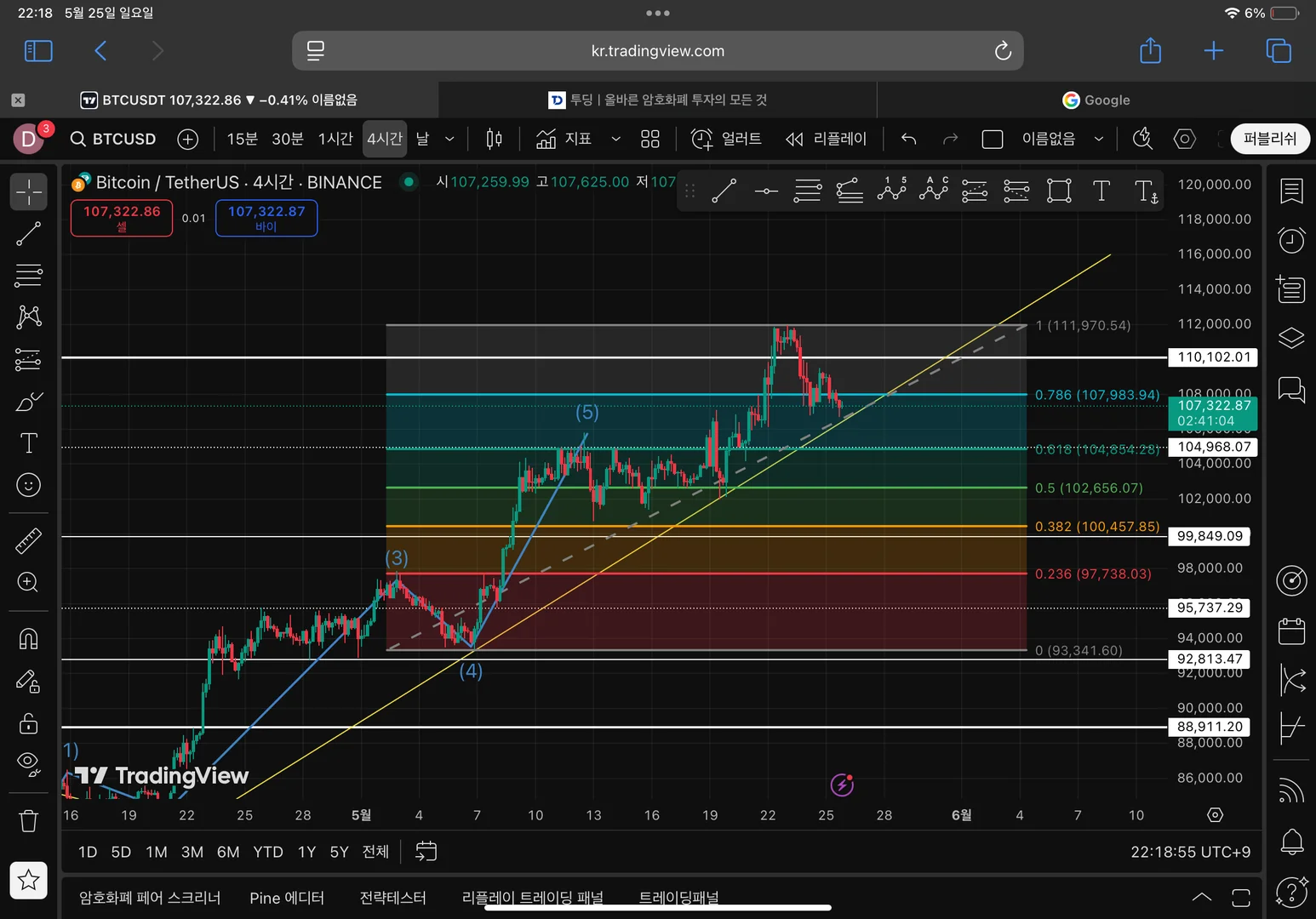Click the trash remove drawings icon
Image resolution: width=1316 pixels, height=919 pixels.
(x=28, y=820)
